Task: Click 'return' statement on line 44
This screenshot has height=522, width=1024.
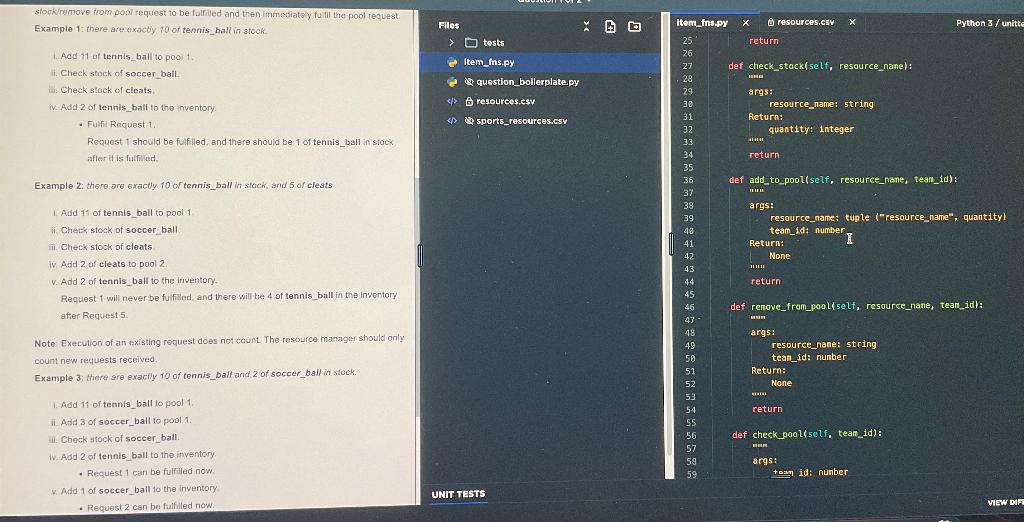Action: (765, 282)
